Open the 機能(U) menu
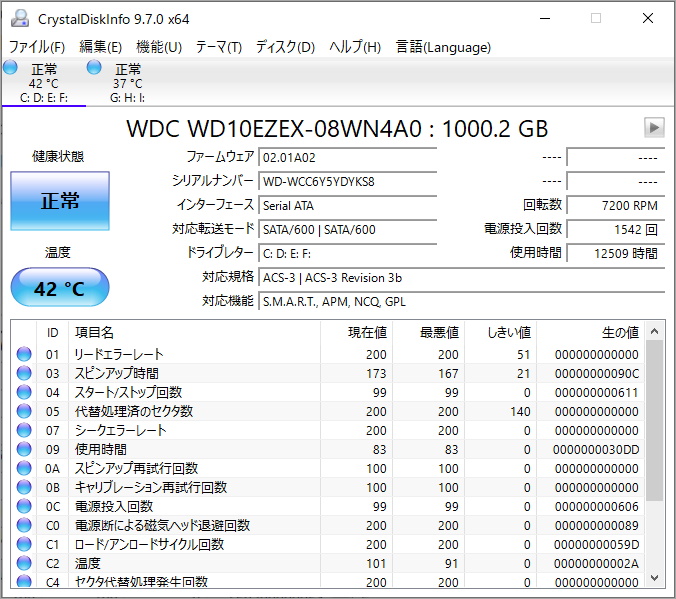This screenshot has width=676, height=599. tap(159, 47)
